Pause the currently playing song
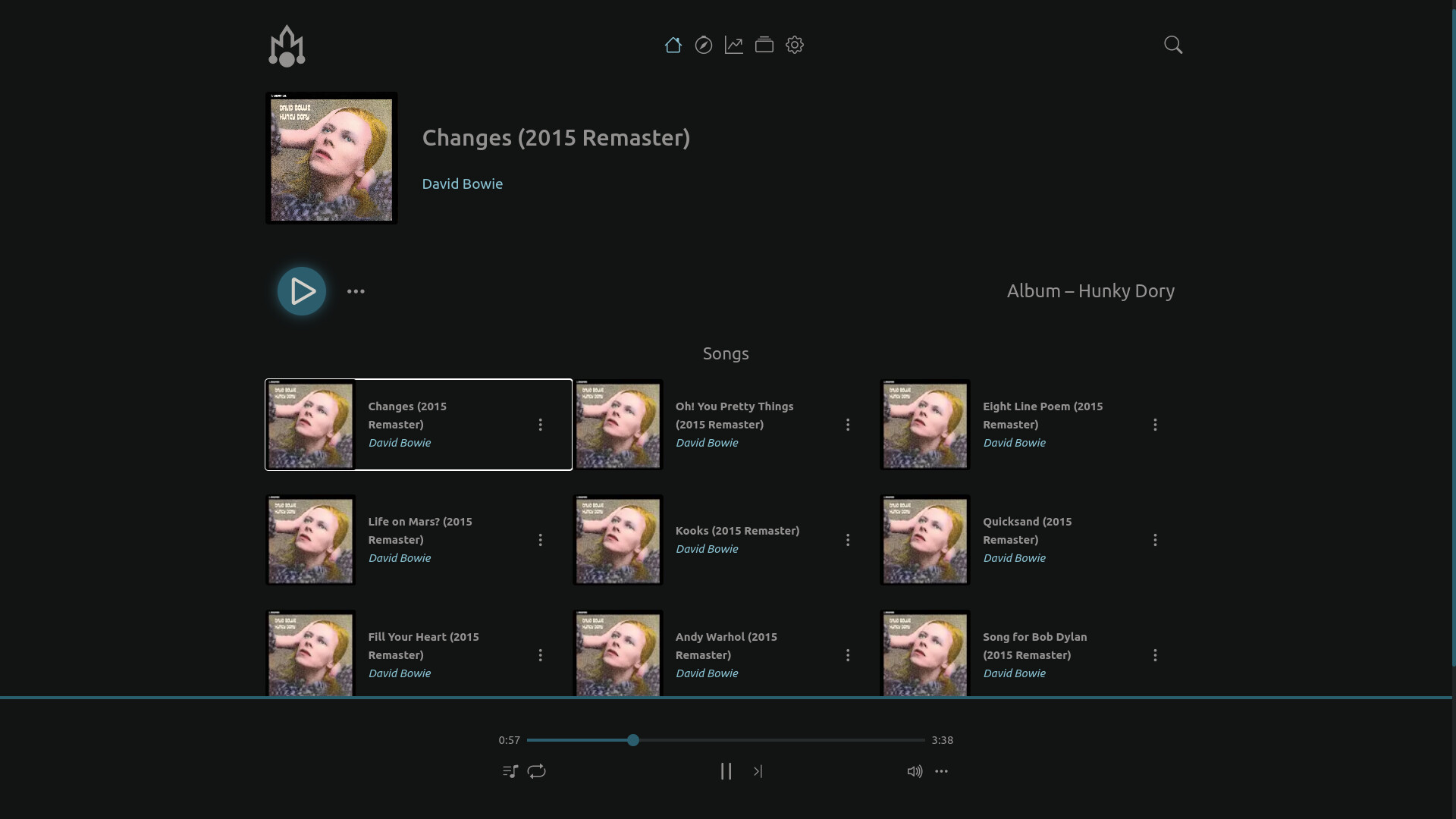 coord(726,771)
